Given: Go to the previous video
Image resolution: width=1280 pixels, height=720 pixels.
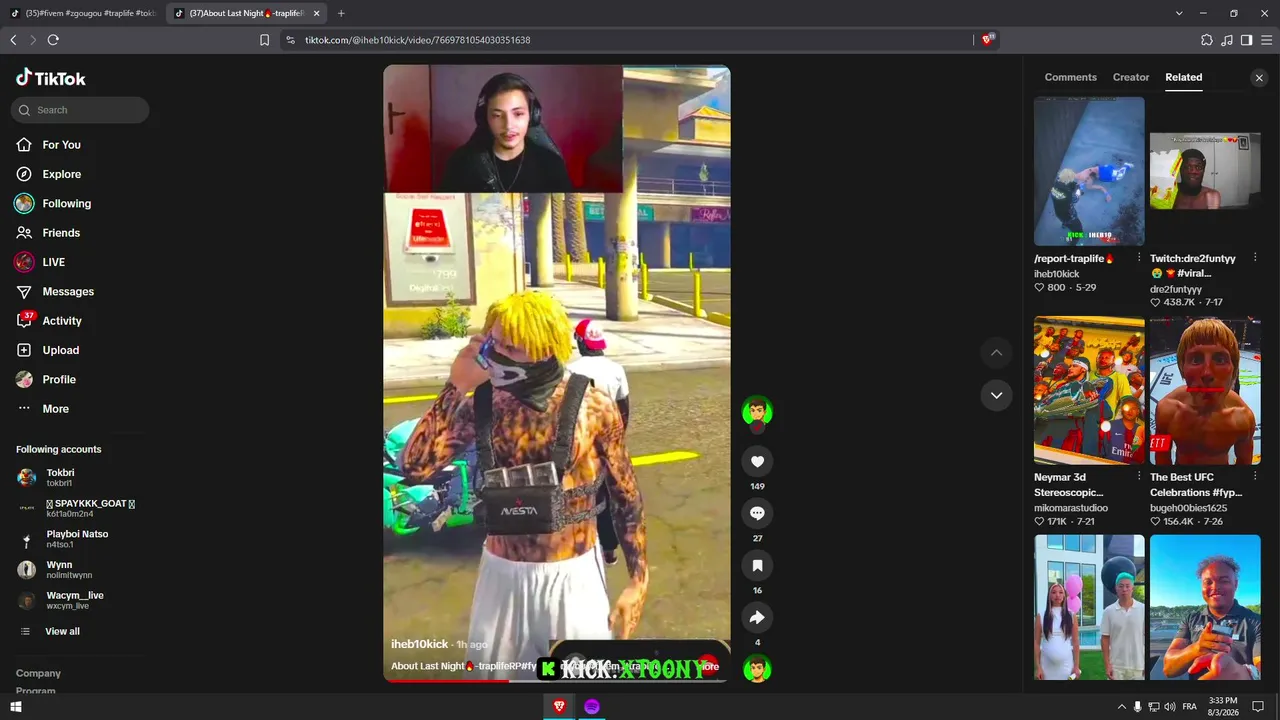Looking at the screenshot, I should (x=996, y=352).
